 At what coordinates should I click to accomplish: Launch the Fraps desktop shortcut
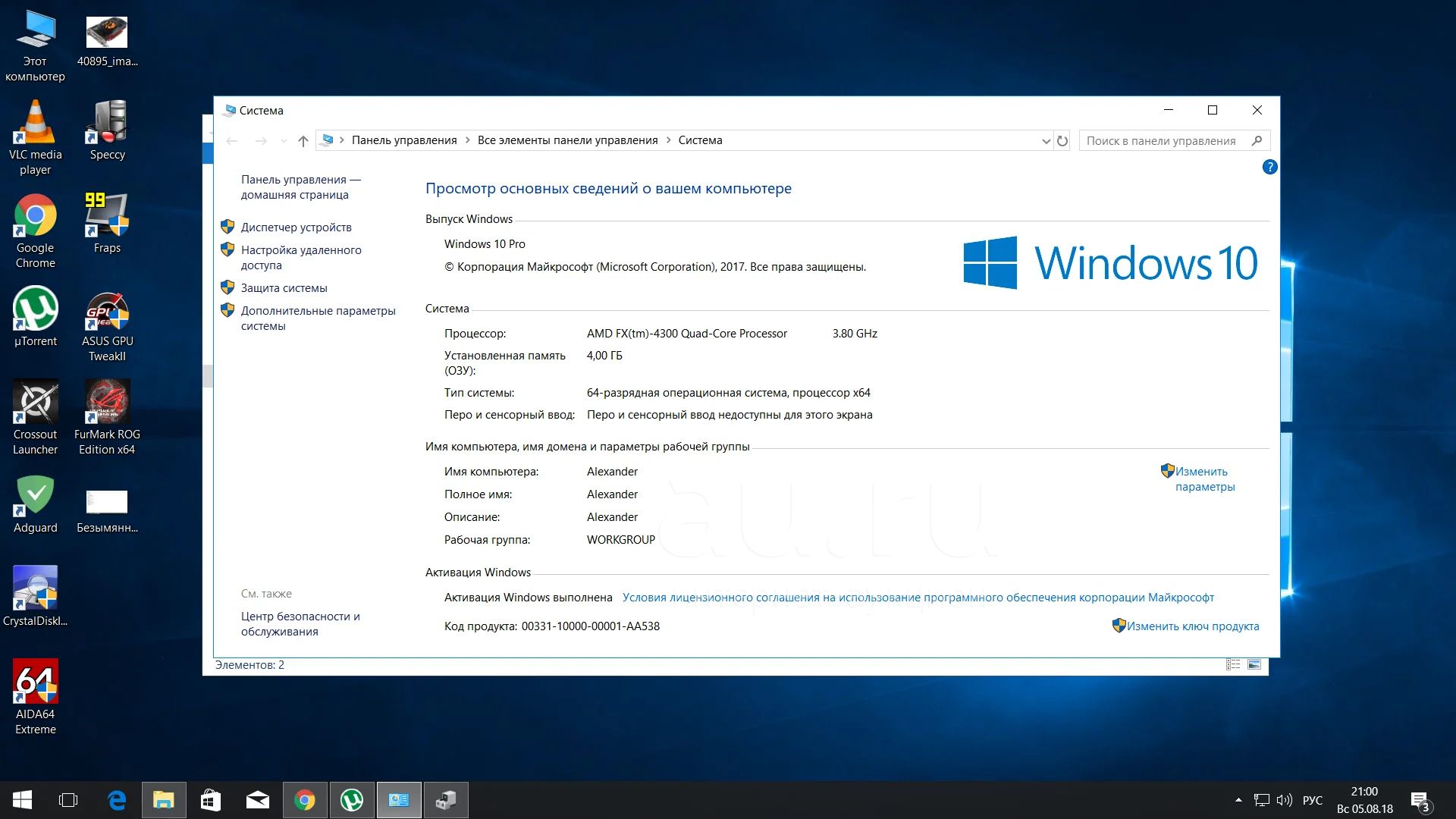pyautogui.click(x=107, y=224)
